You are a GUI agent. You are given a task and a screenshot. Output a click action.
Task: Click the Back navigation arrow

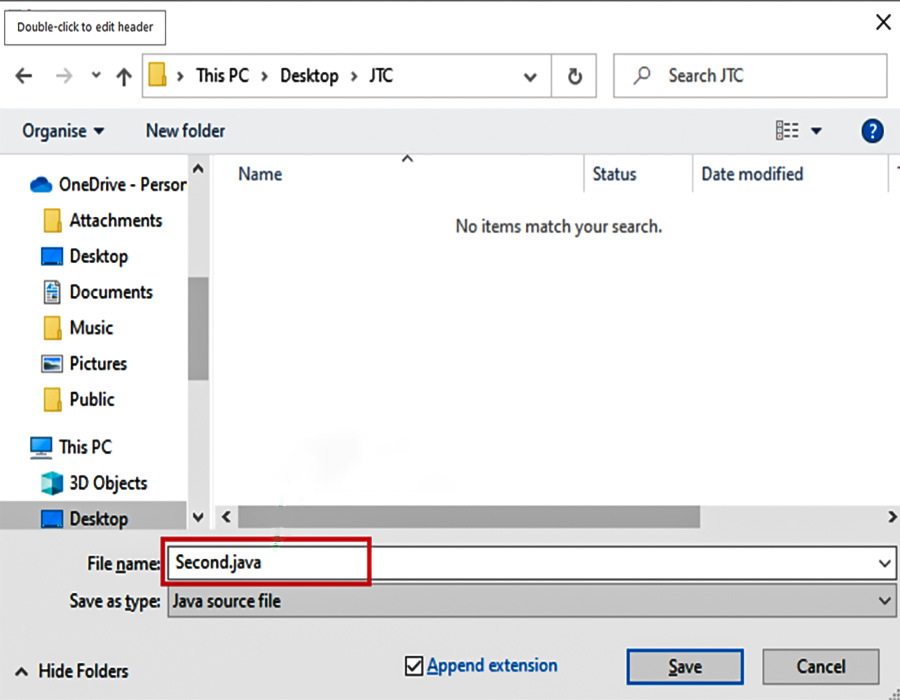pyautogui.click(x=24, y=76)
